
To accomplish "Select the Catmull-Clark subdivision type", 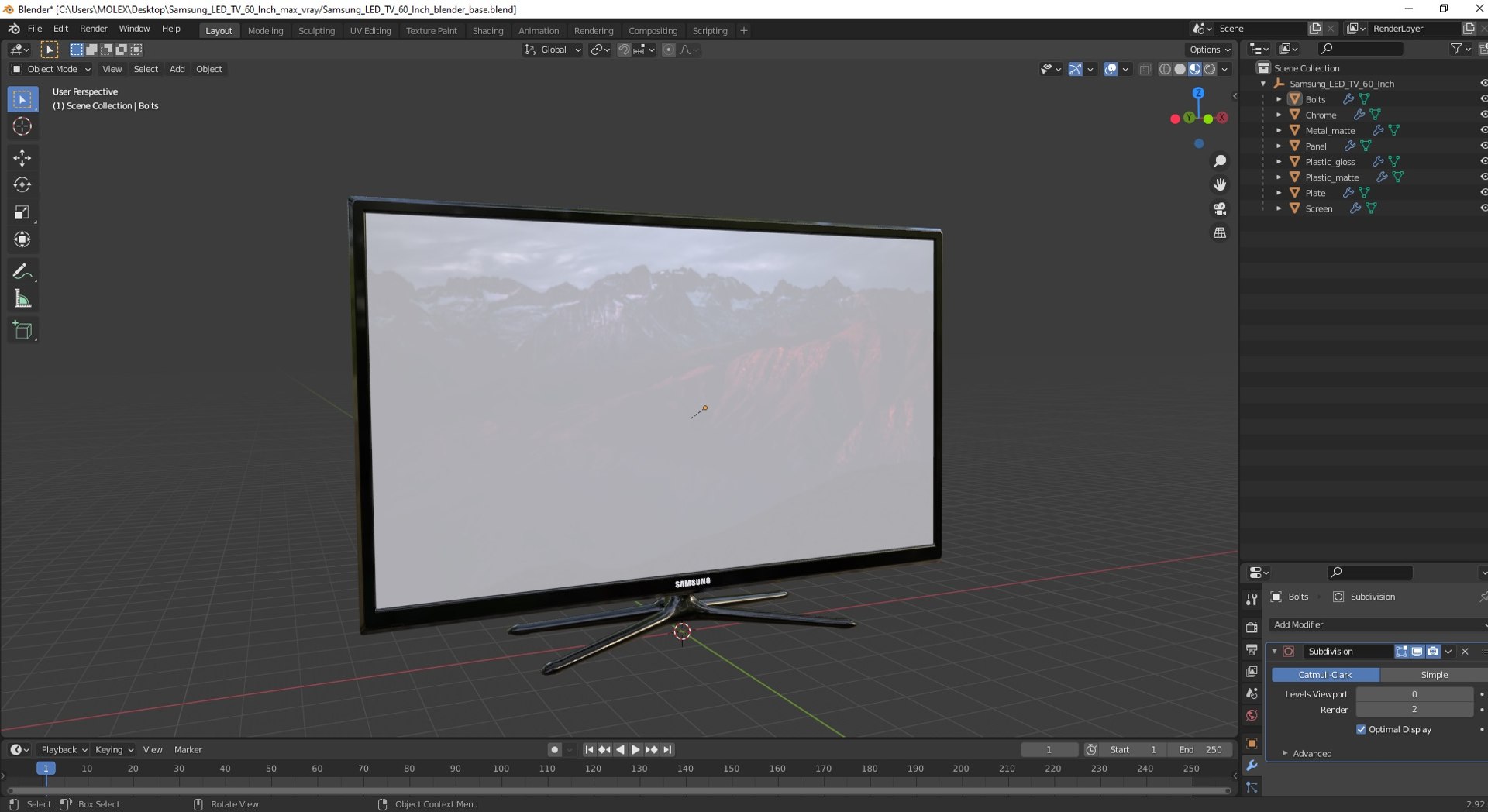I will tap(1325, 675).
